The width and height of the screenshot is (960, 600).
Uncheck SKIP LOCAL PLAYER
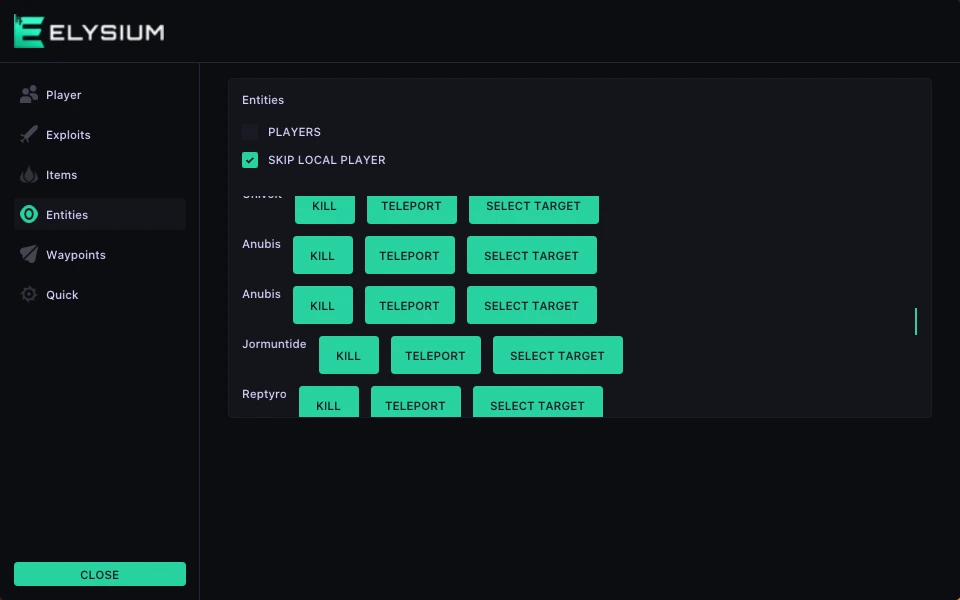(250, 160)
